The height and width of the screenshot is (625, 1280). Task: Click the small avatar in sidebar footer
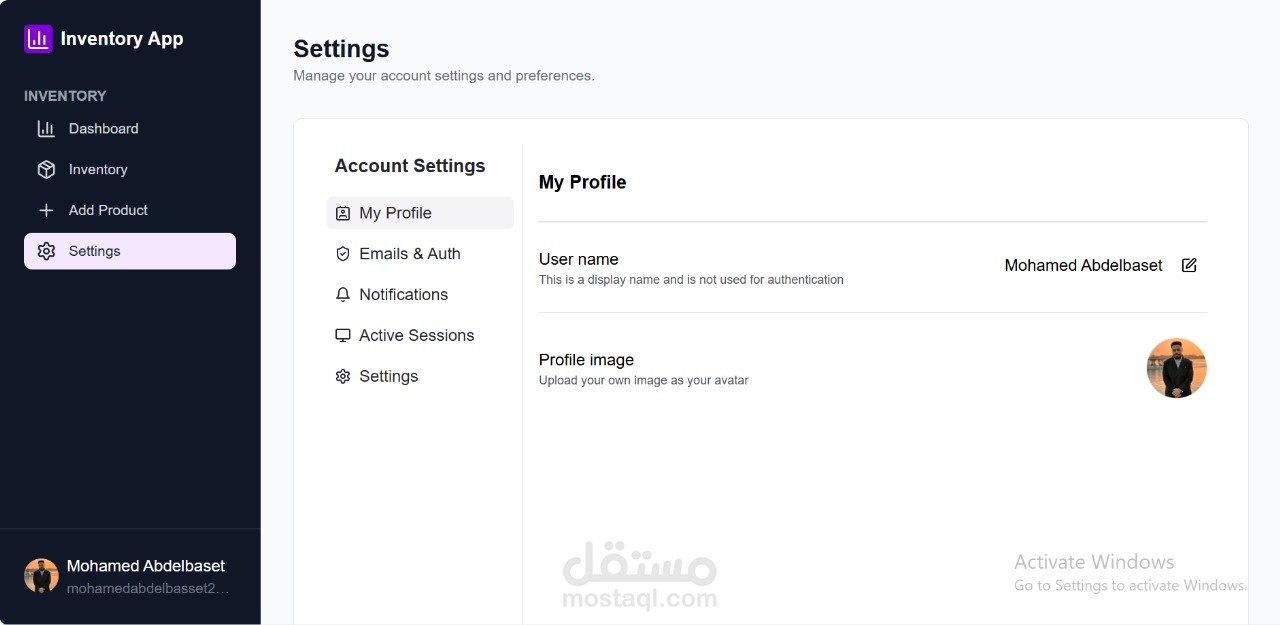[41, 576]
